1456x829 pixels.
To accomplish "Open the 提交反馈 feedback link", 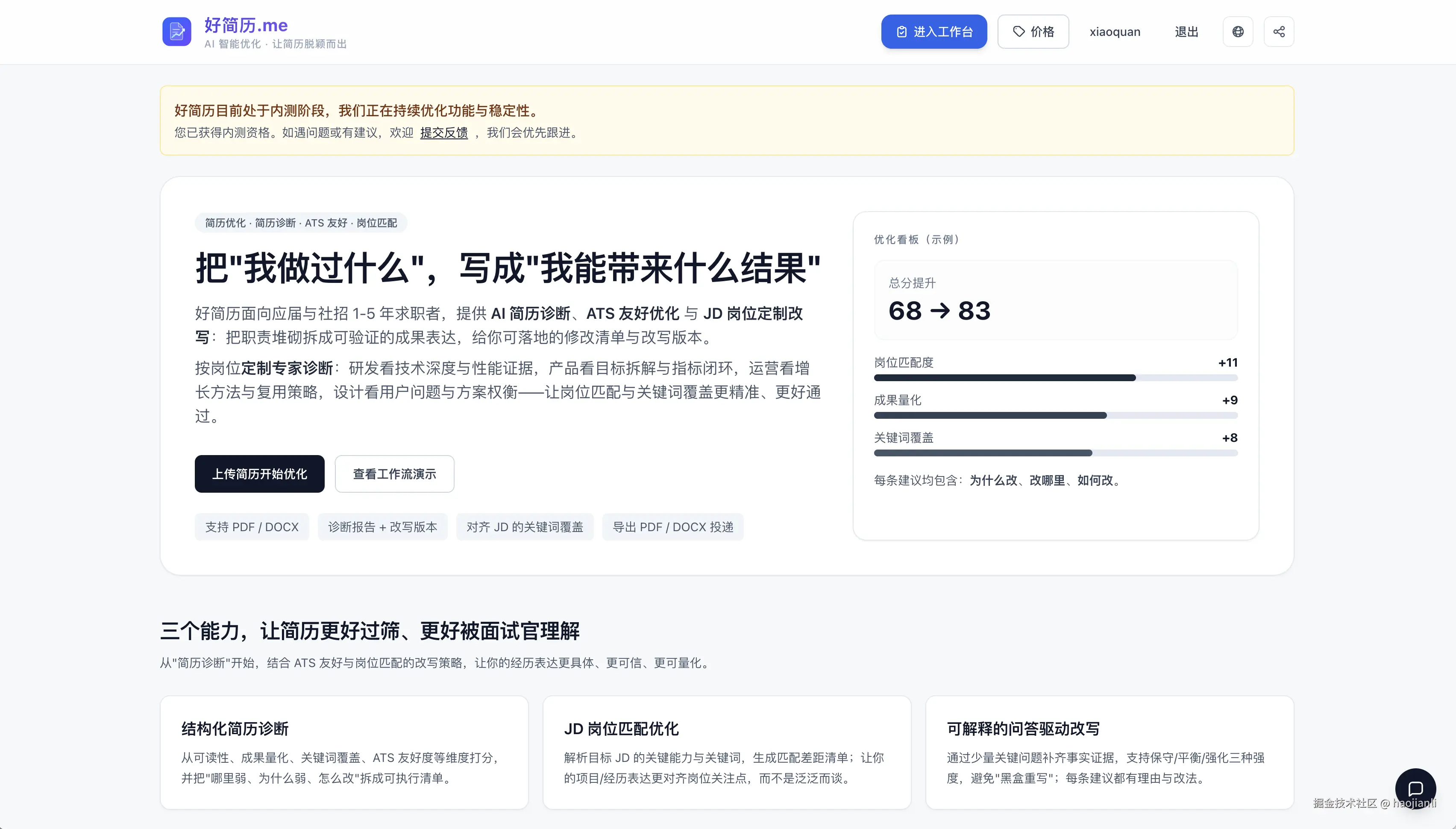I will coord(443,132).
